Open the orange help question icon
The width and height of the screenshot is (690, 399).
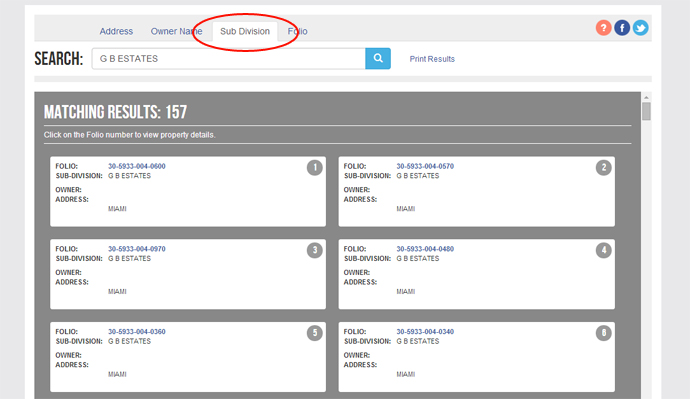pos(603,28)
